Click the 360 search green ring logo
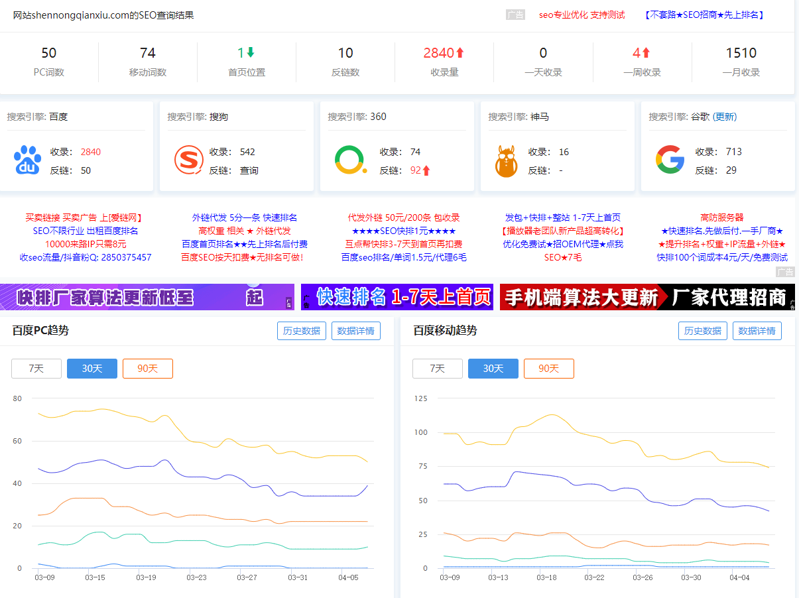799x598 pixels. tap(349, 160)
